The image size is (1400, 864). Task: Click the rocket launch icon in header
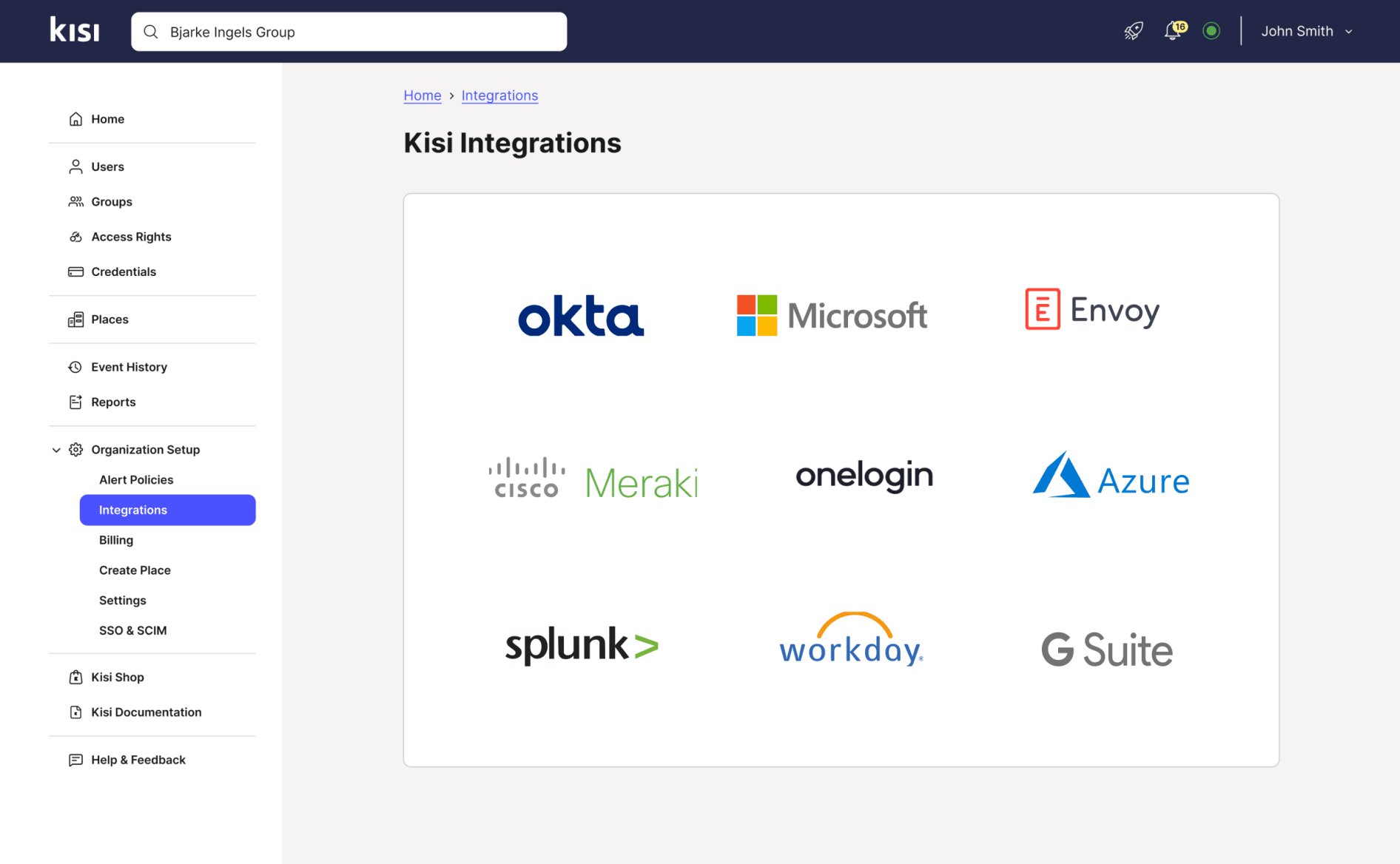[x=1133, y=31]
